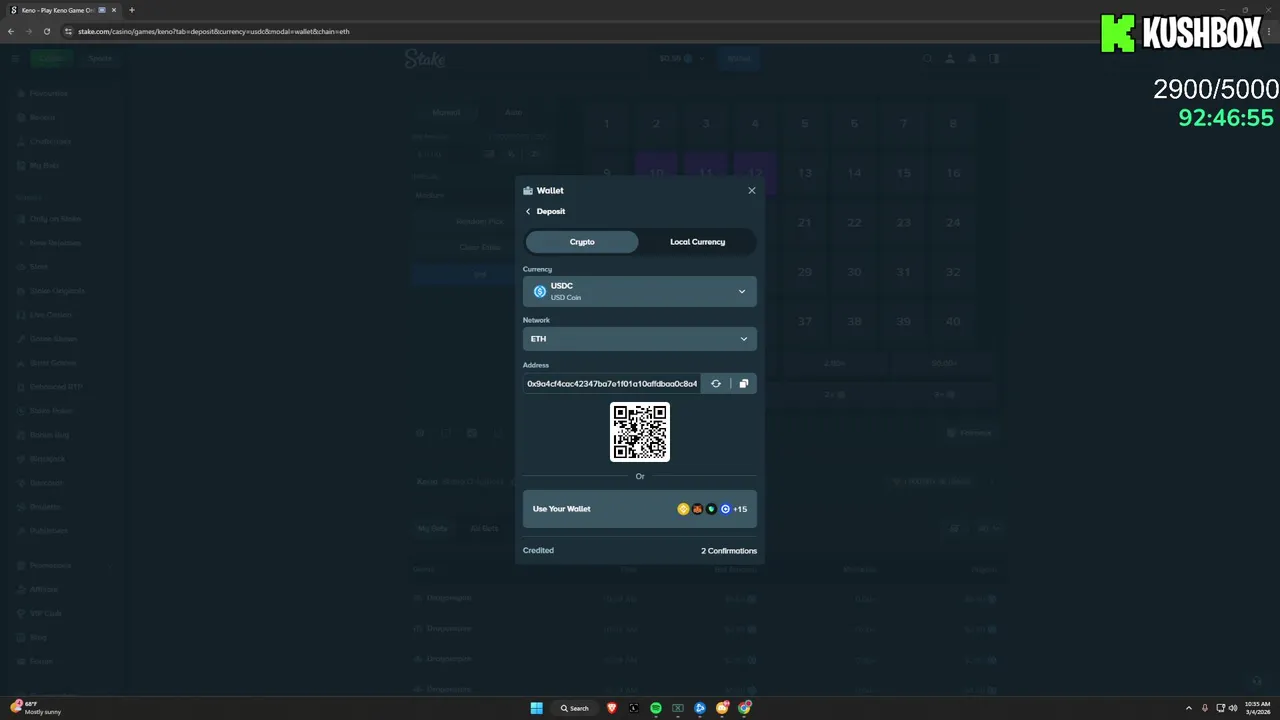Show hidden system tray icons
The image size is (1280, 720).
click(1189, 708)
